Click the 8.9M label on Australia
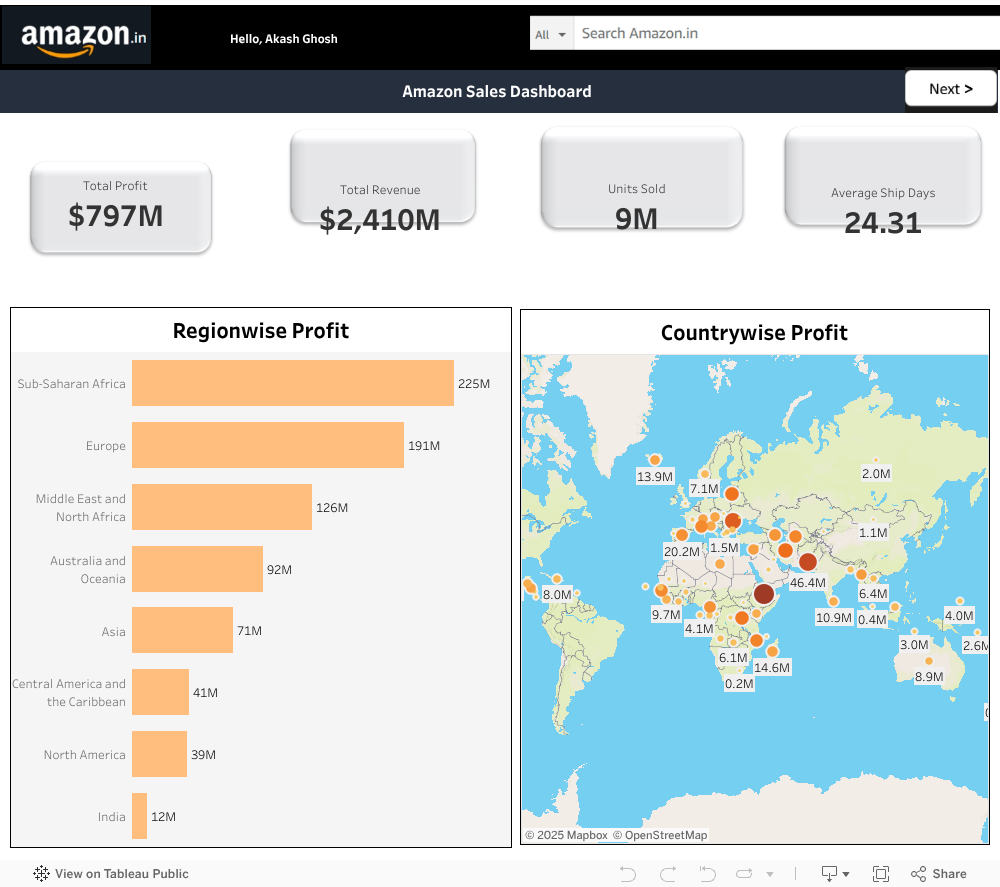The image size is (1000, 887). 929,677
